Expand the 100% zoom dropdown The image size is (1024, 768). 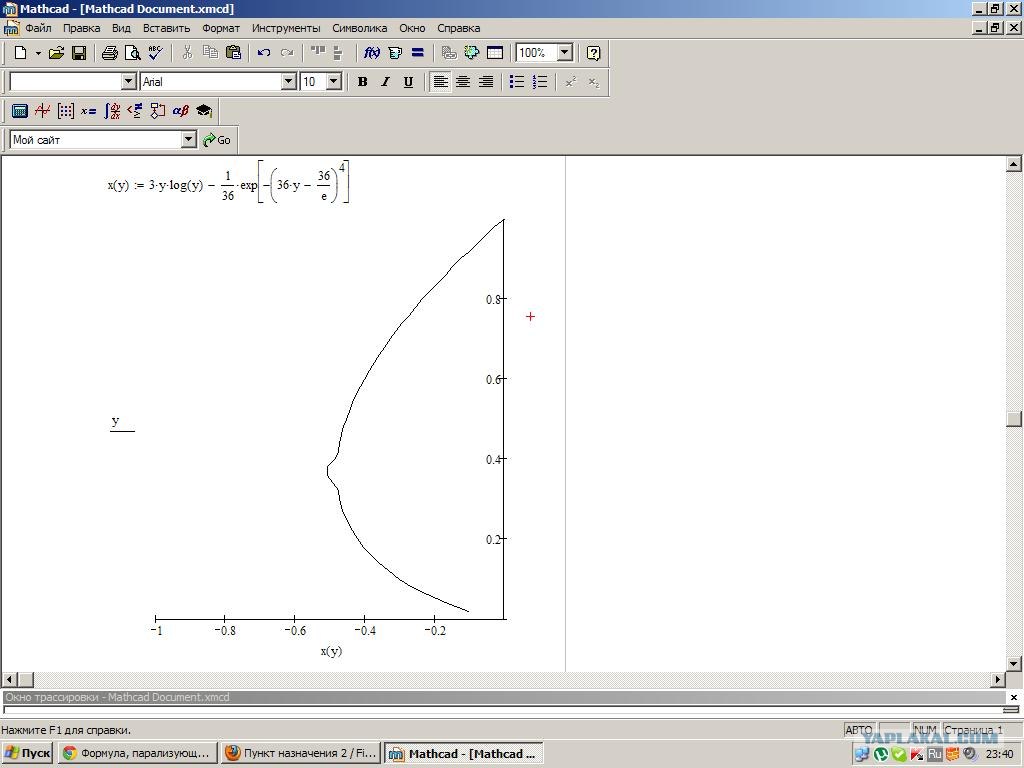pos(565,53)
